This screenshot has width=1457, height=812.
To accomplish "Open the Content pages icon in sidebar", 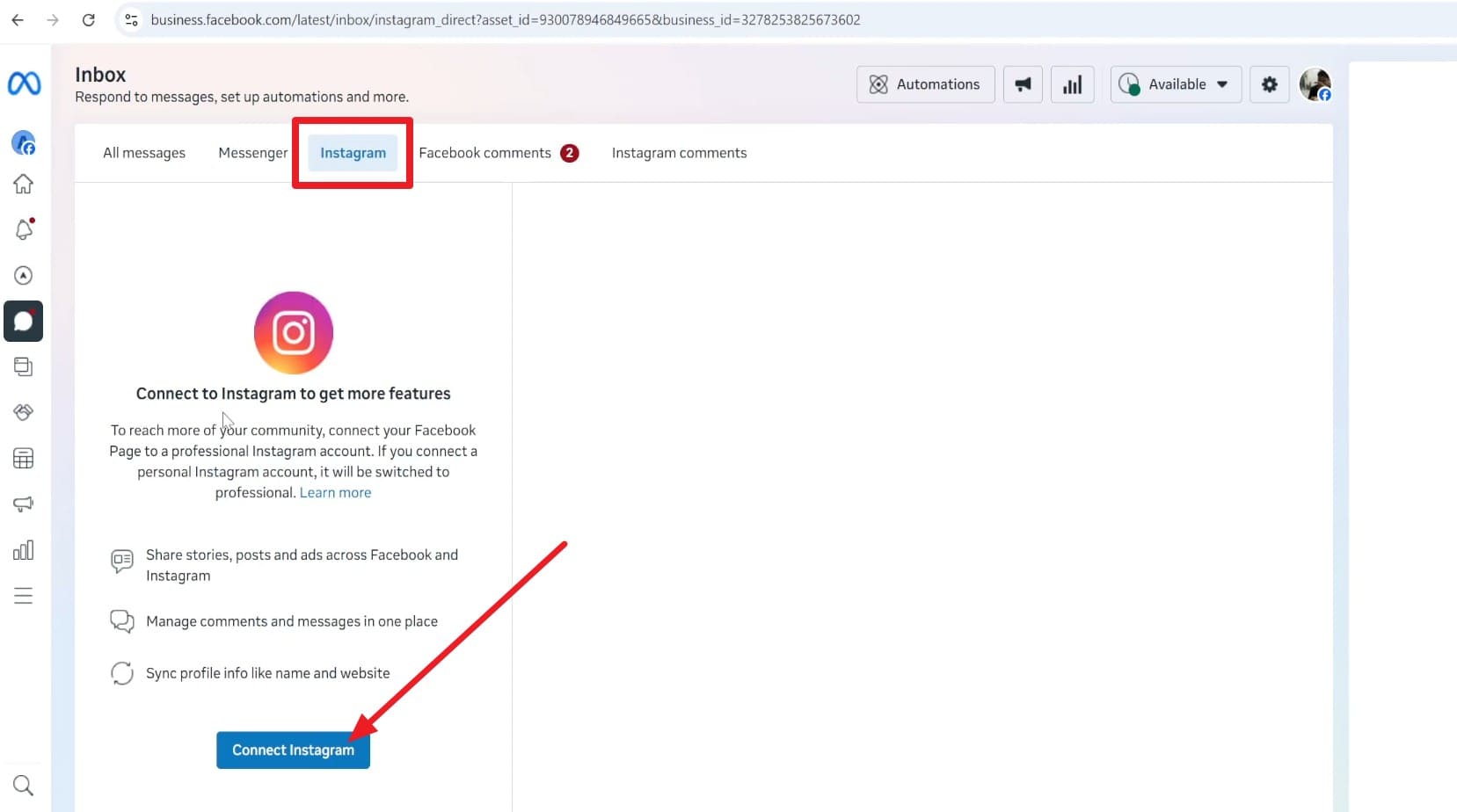I will (x=24, y=366).
